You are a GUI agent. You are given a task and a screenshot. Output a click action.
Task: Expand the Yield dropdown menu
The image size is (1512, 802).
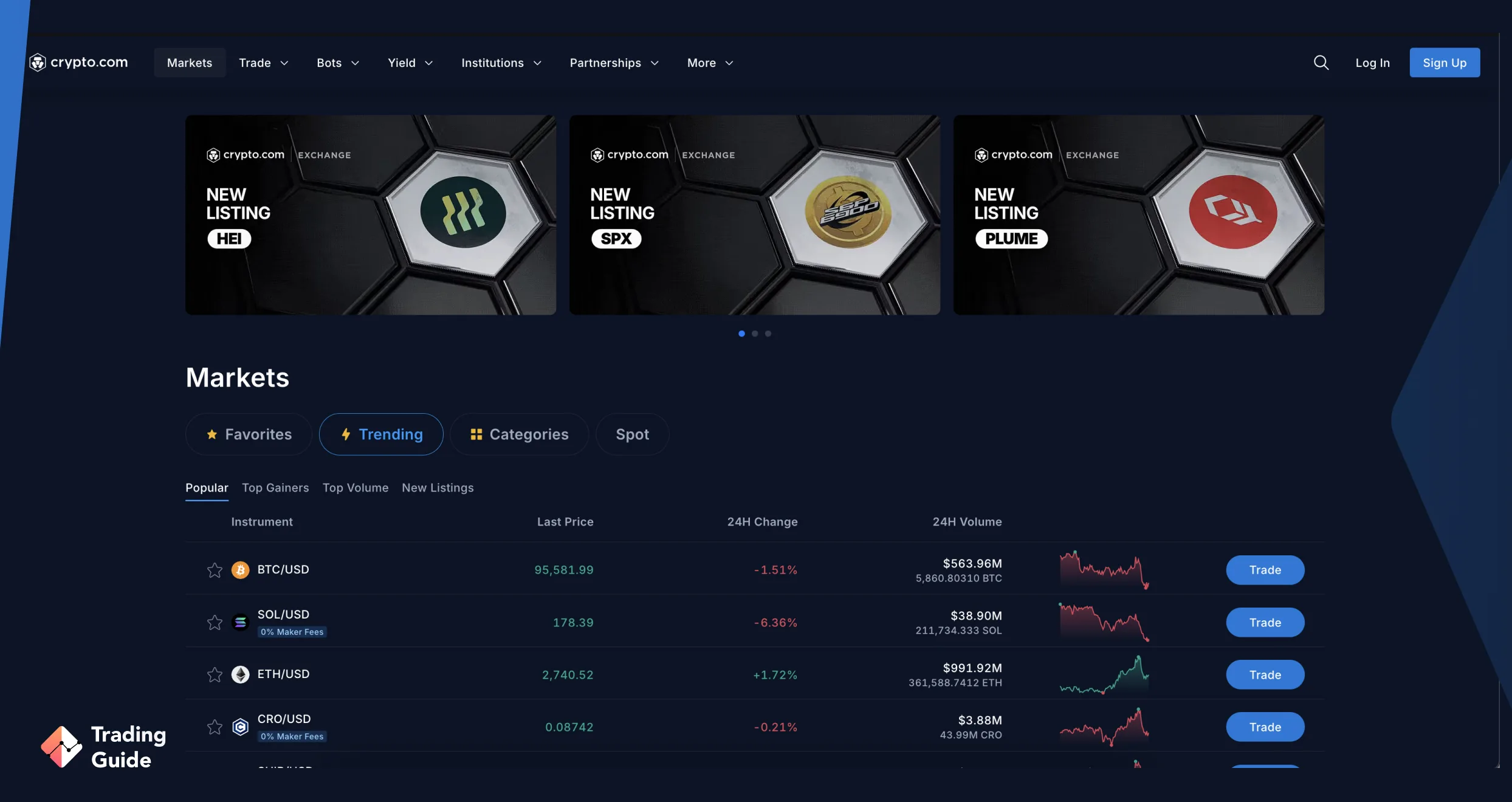tap(408, 62)
